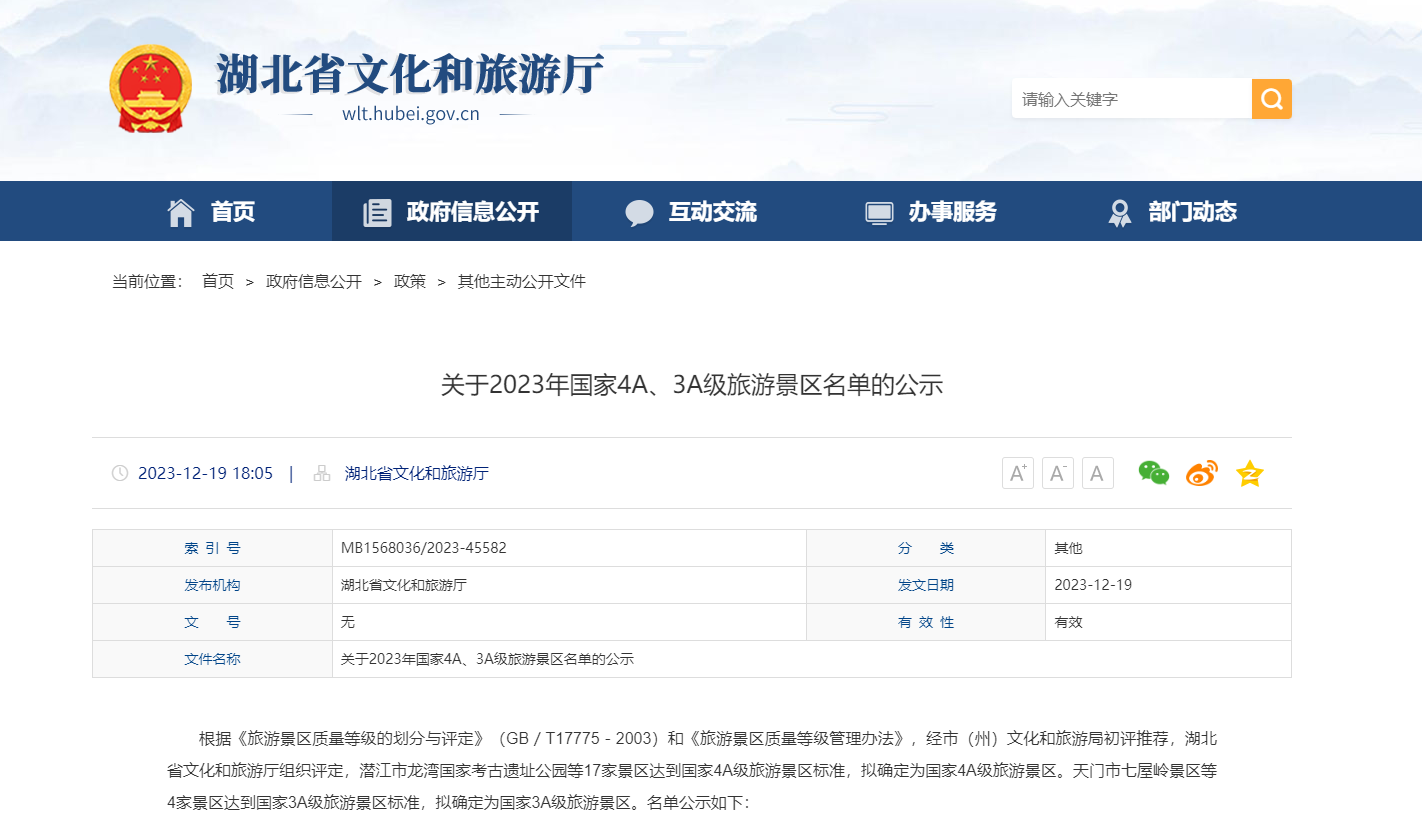The height and width of the screenshot is (822, 1422).
Task: Share article to Weibo icon
Action: click(1201, 473)
